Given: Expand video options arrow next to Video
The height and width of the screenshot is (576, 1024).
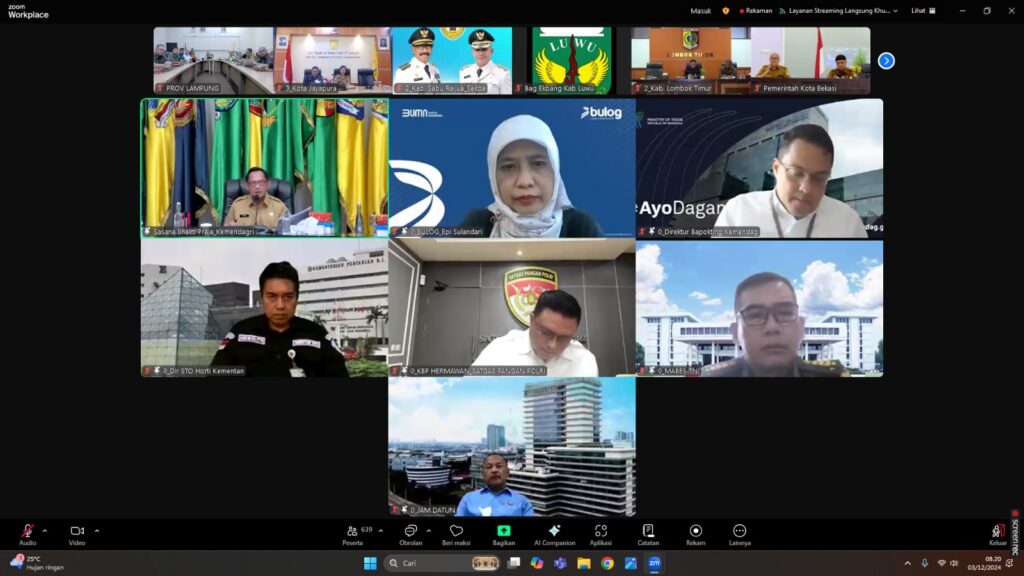Looking at the screenshot, I should point(97,531).
